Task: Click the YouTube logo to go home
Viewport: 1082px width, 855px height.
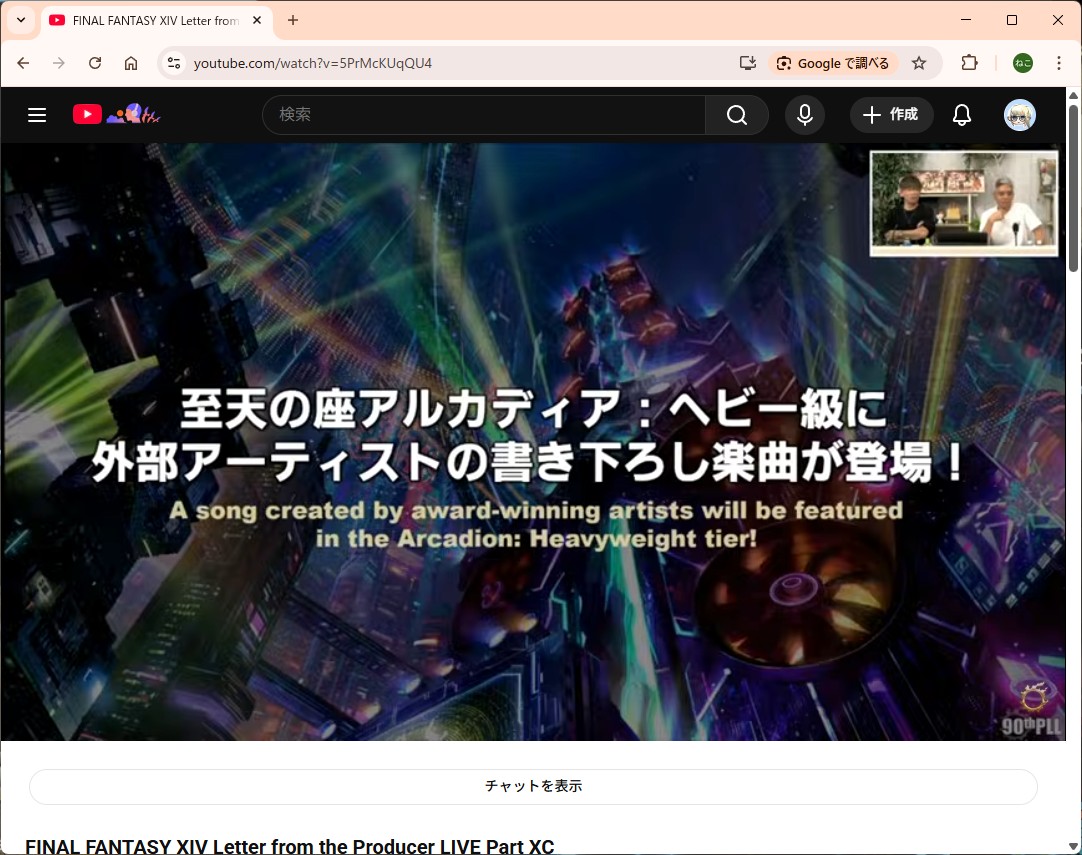Action: point(88,115)
